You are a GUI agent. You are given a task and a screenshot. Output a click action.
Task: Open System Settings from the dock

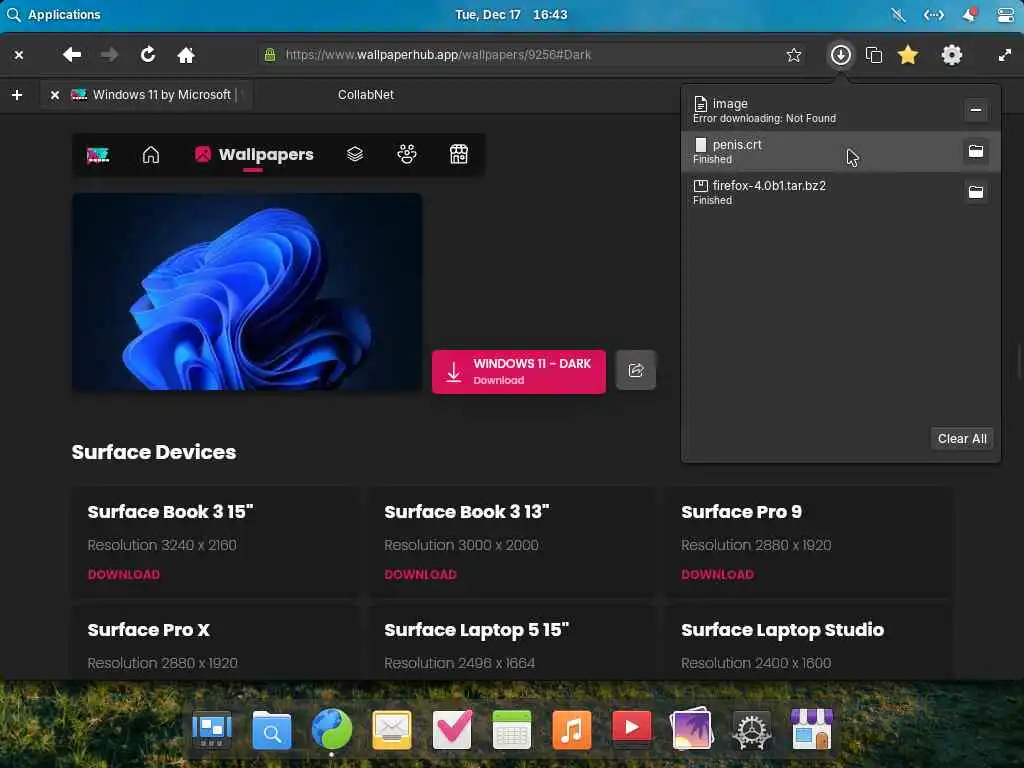tap(752, 730)
